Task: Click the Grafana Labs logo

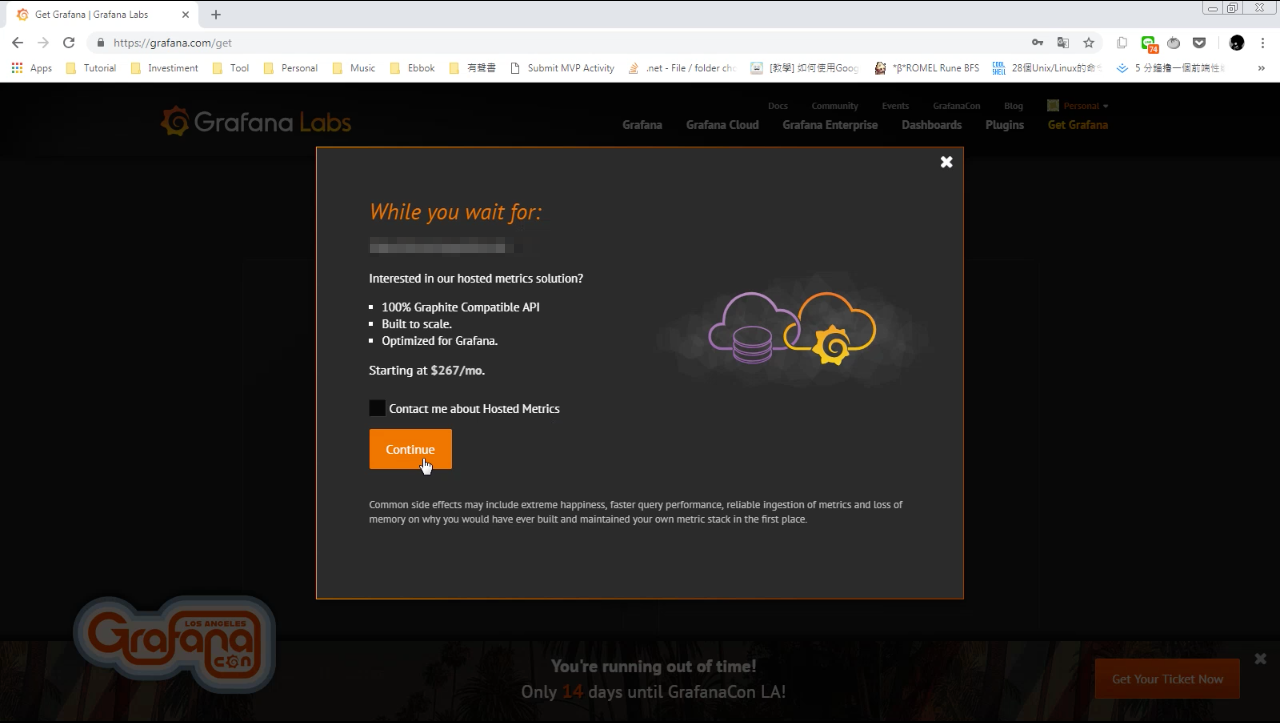Action: pos(256,122)
